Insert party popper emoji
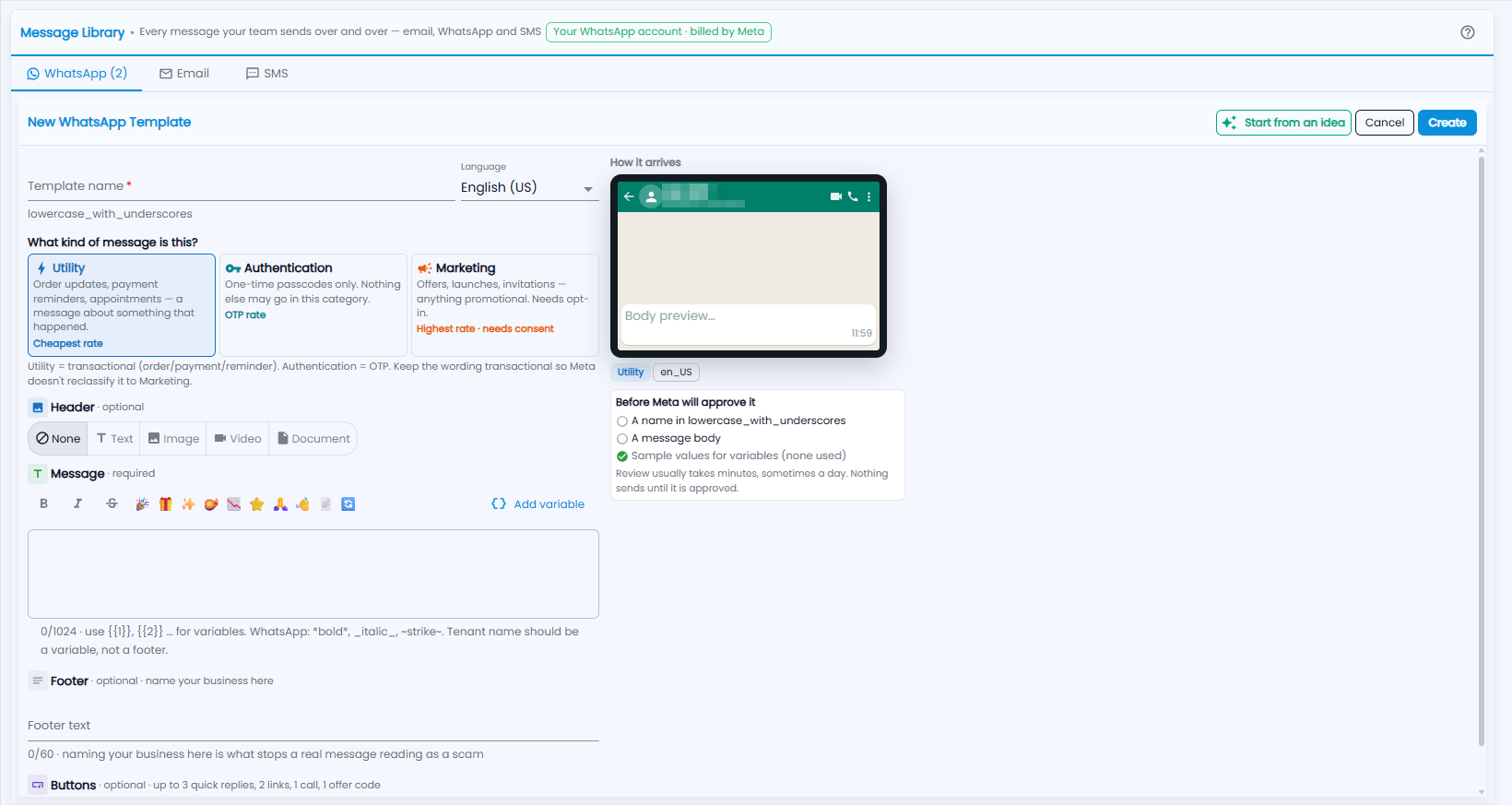Image resolution: width=1512 pixels, height=805 pixels. (x=142, y=504)
